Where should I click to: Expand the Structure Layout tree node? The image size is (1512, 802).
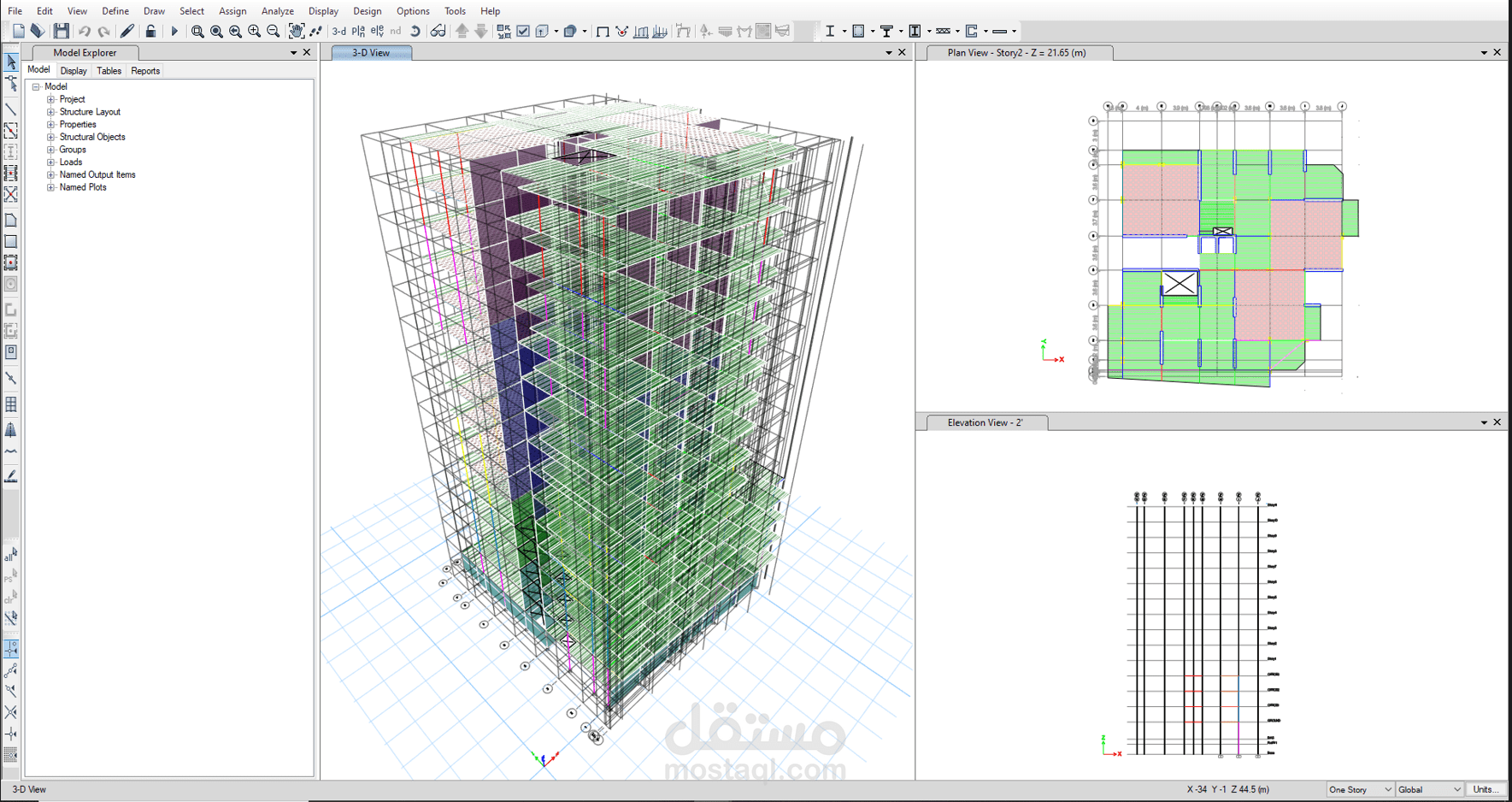[50, 112]
